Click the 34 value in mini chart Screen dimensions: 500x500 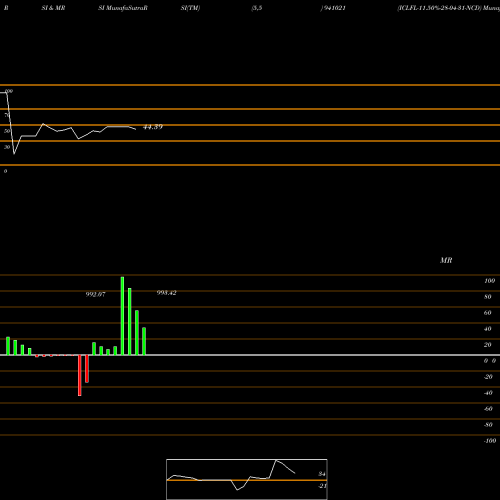[x=322, y=474]
